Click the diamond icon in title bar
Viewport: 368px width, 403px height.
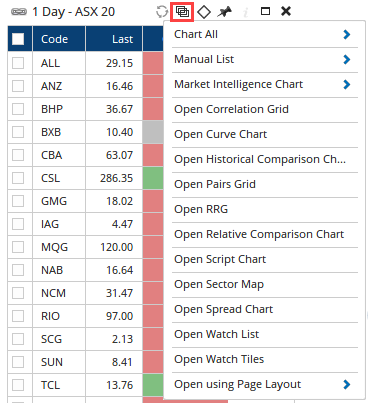(x=204, y=12)
